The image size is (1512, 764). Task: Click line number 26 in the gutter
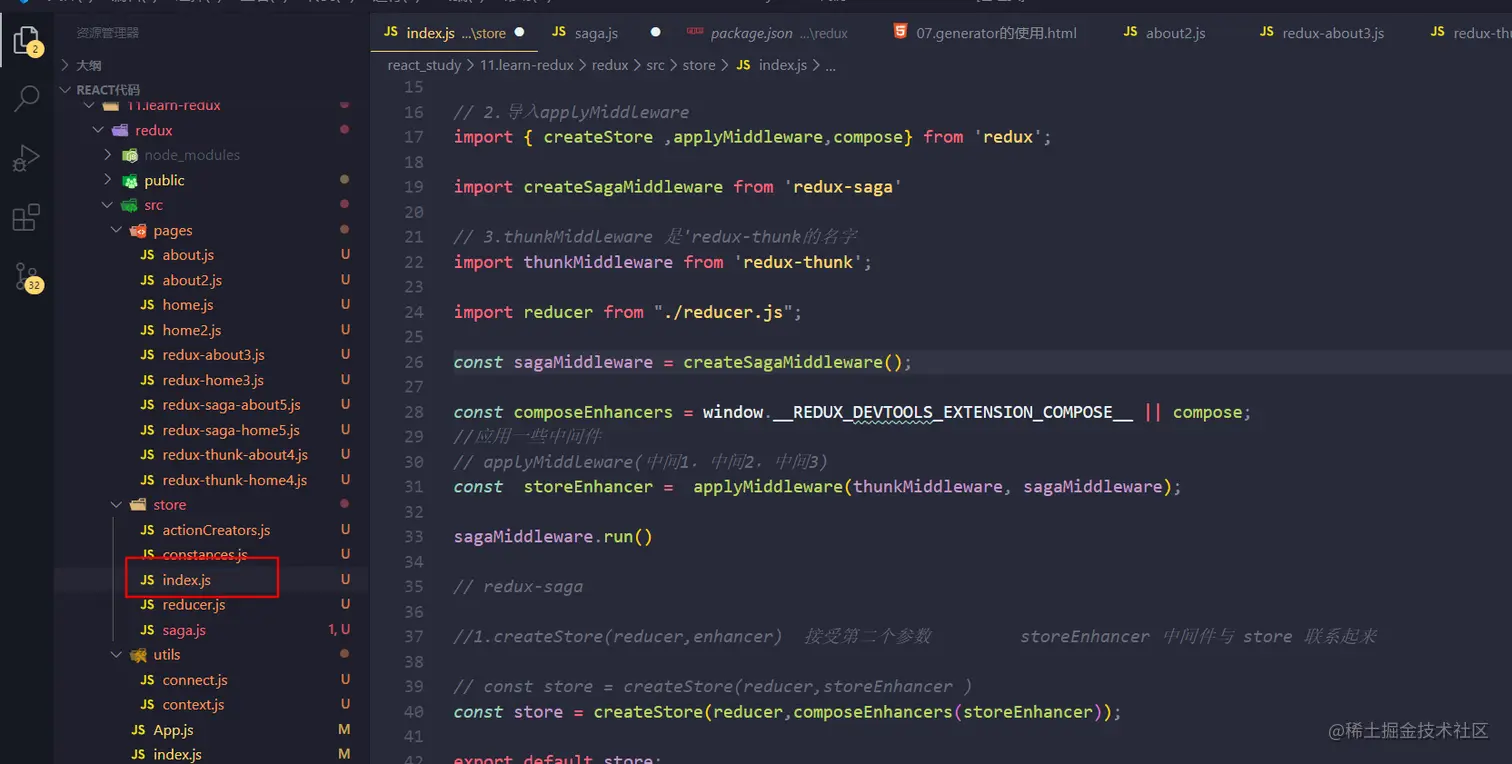pyautogui.click(x=414, y=362)
